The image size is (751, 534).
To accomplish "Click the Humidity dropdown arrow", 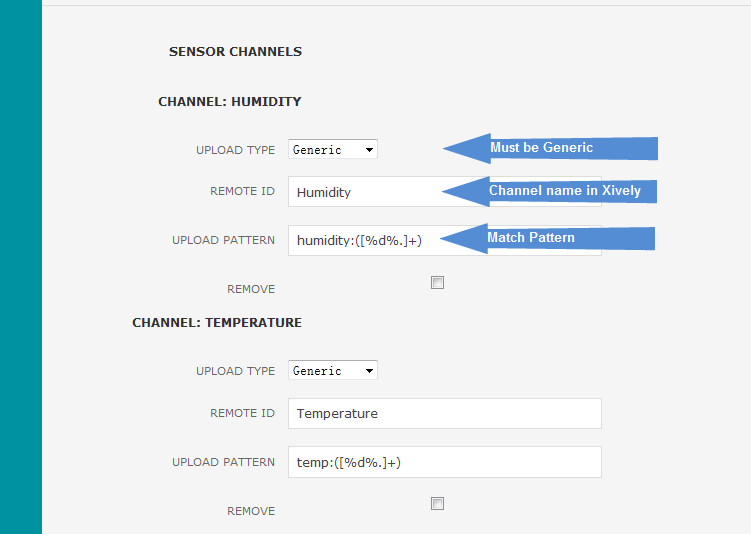I will [x=369, y=150].
